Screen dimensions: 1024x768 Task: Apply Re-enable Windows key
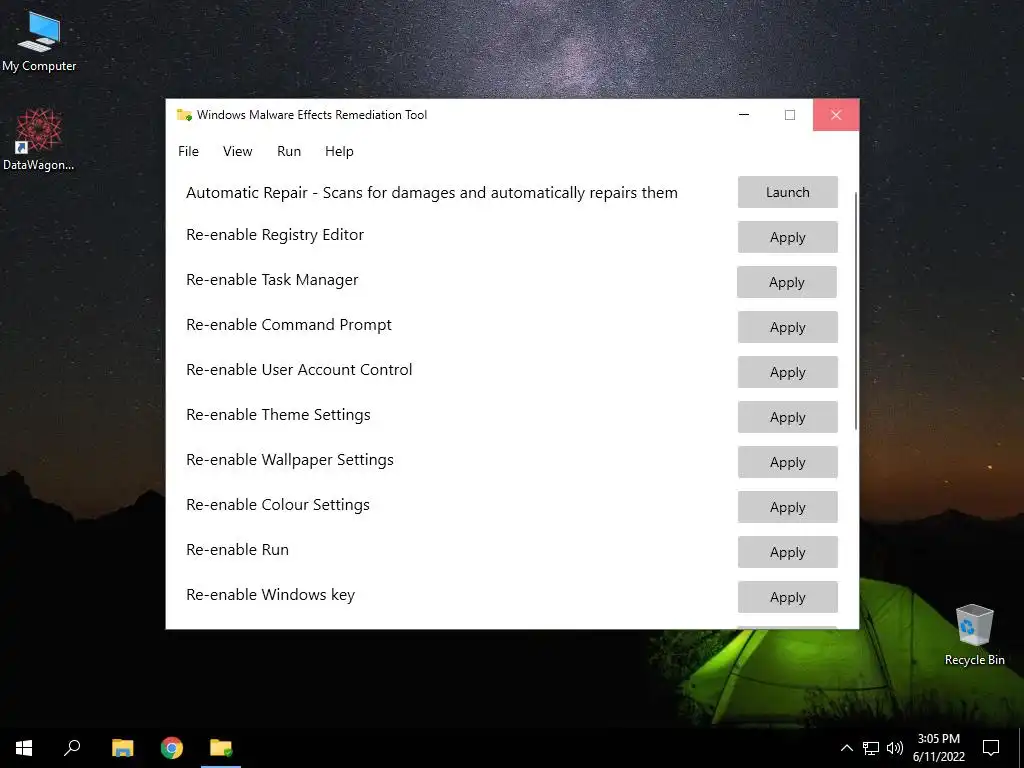click(x=788, y=598)
